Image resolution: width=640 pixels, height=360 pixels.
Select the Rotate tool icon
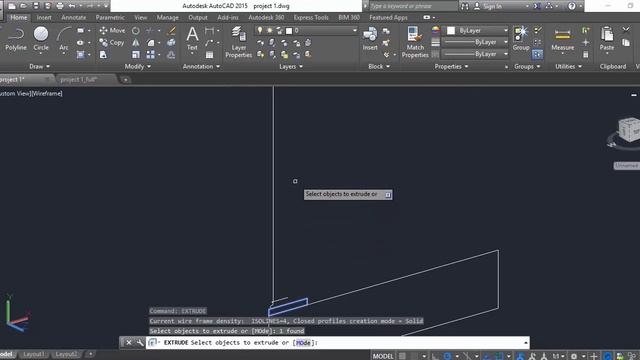[x=136, y=31]
